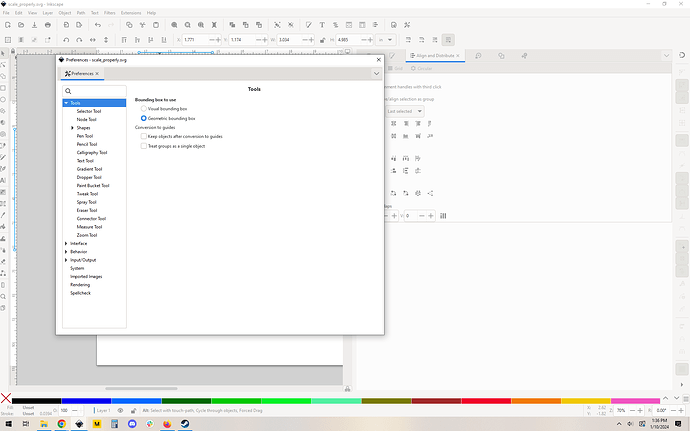Image resolution: width=690 pixels, height=431 pixels.
Task: Select the Text tool in the left toolbox
Action: click(3, 180)
